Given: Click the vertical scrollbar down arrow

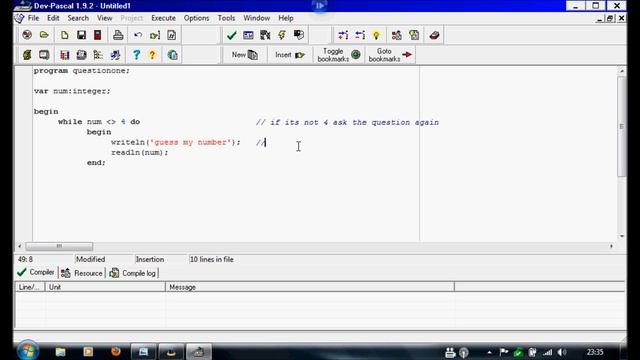Looking at the screenshot, I should coord(622,236).
